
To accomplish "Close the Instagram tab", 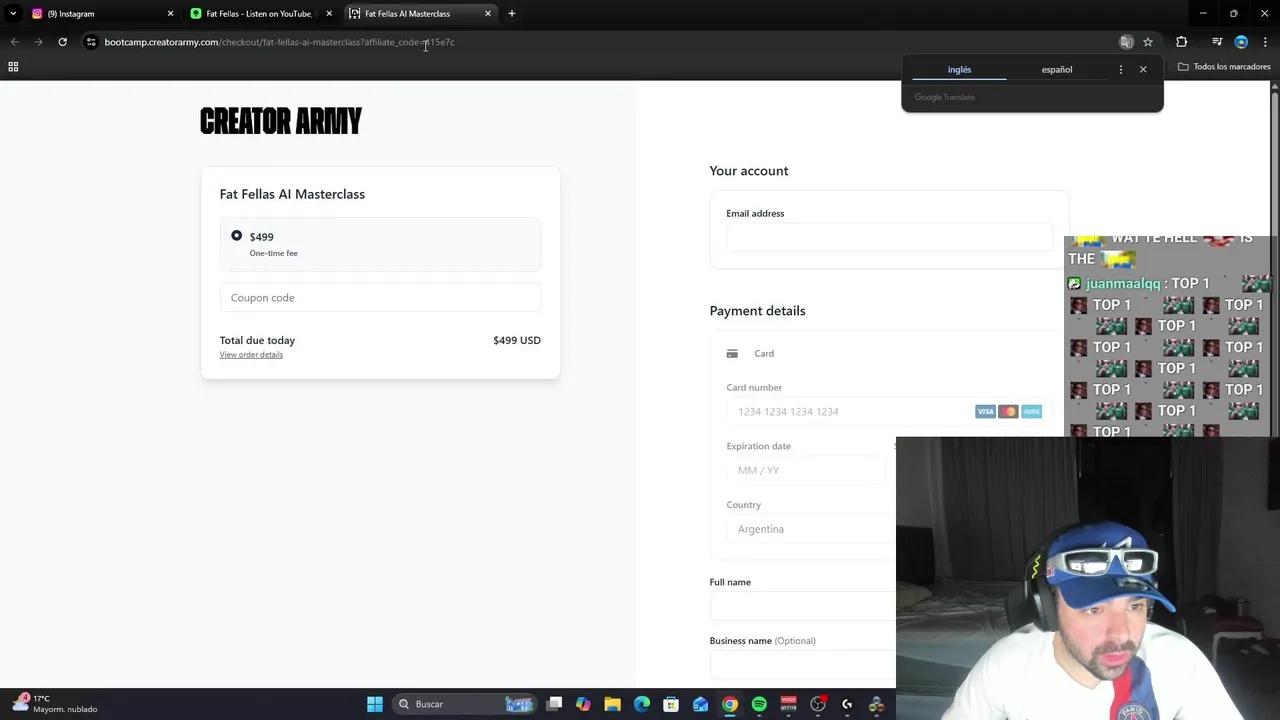I will tap(170, 13).
